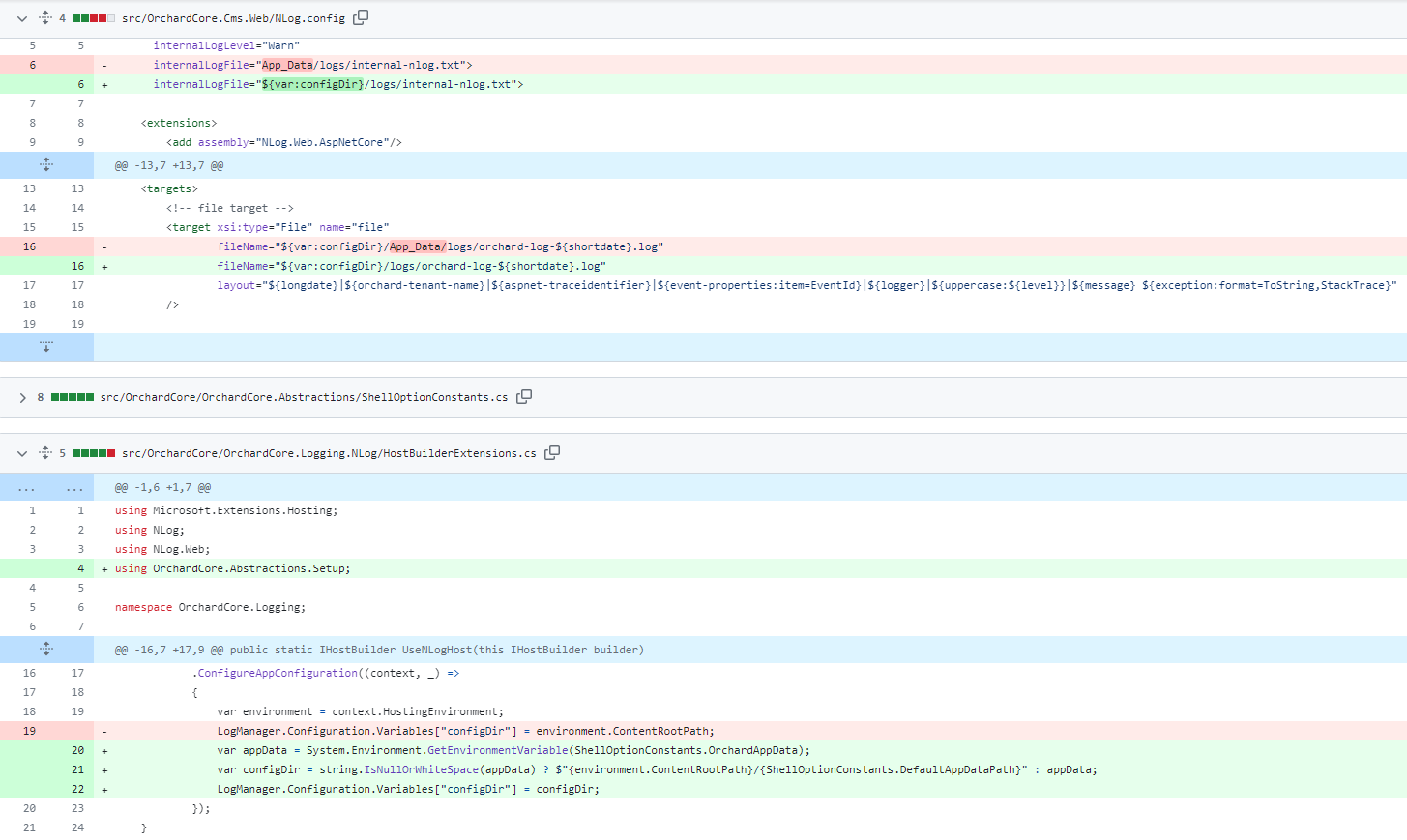Open HostBuilderExtensions.cs file link
The height and width of the screenshot is (840, 1407).
329,453
